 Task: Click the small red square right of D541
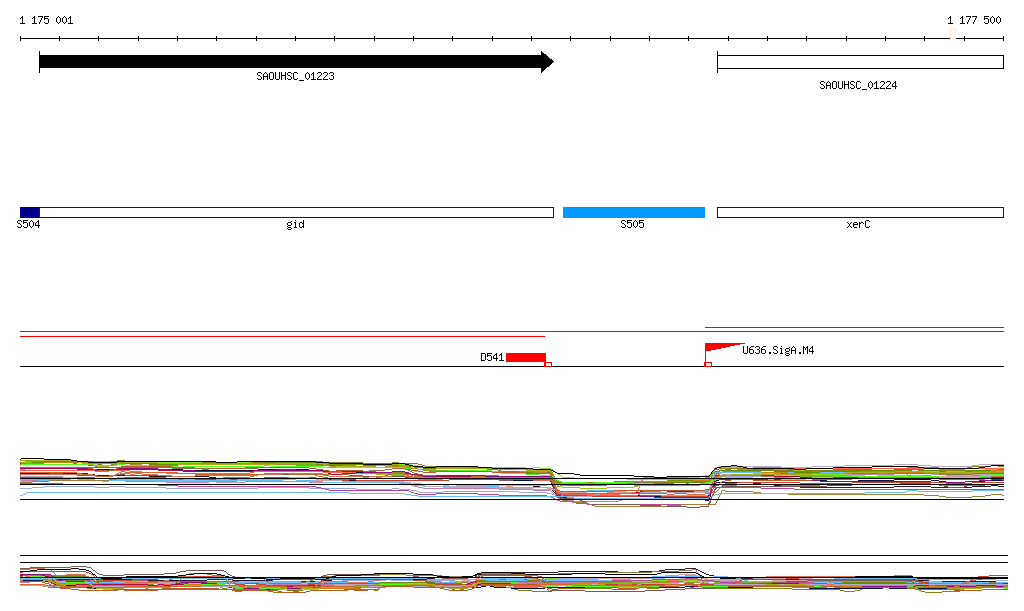pyautogui.click(x=548, y=365)
